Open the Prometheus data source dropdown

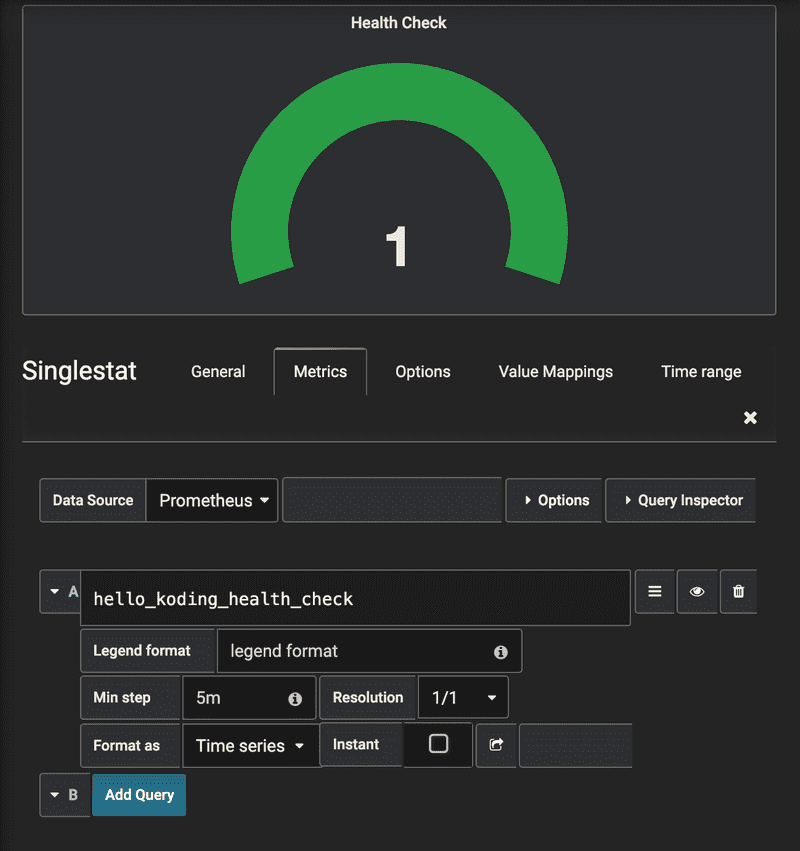click(x=212, y=500)
